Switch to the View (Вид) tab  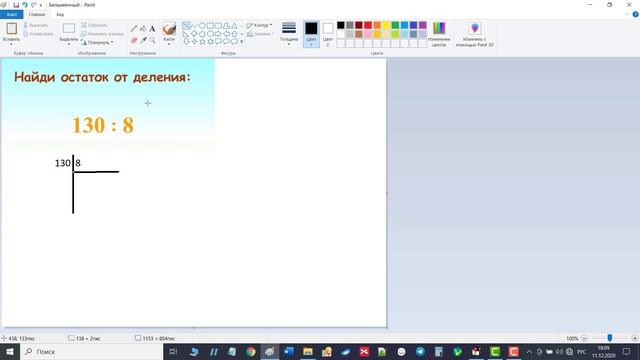click(x=60, y=14)
